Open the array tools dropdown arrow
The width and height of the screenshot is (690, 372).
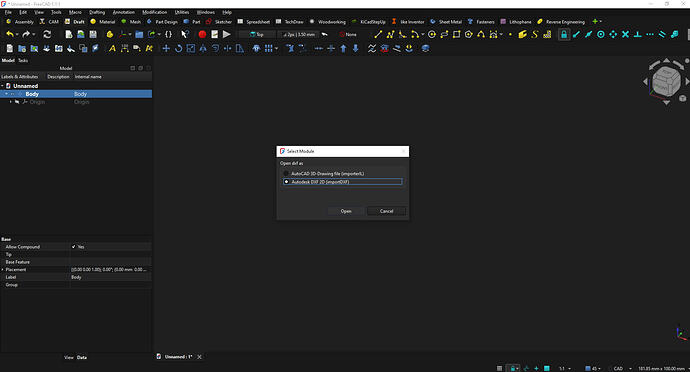pyautogui.click(x=276, y=49)
